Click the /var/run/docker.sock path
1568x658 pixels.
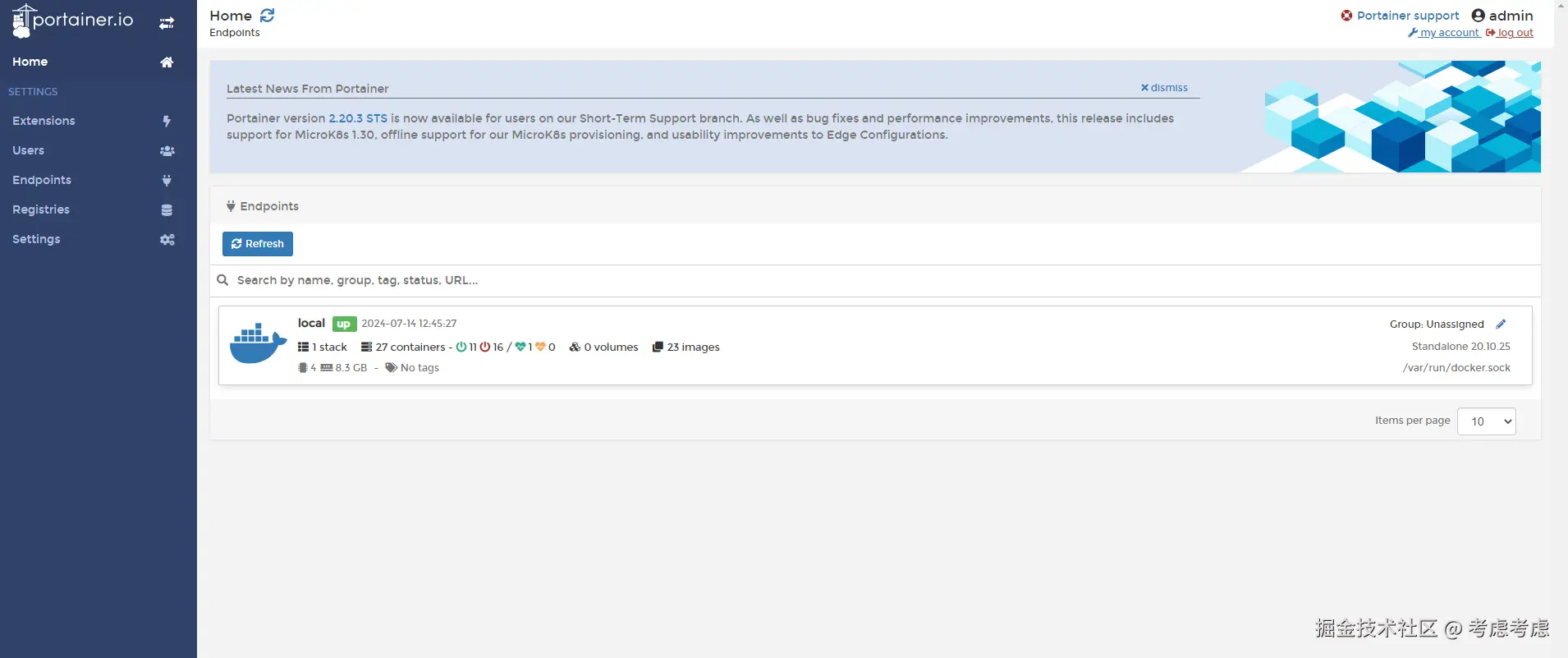[1456, 368]
